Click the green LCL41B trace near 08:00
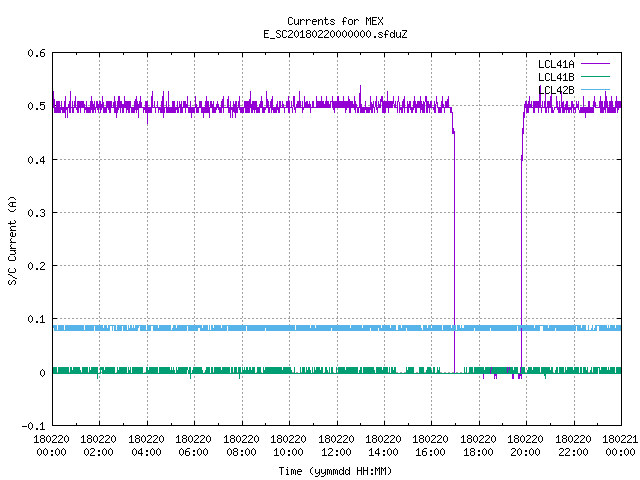The width and height of the screenshot is (640, 480). 242,370
